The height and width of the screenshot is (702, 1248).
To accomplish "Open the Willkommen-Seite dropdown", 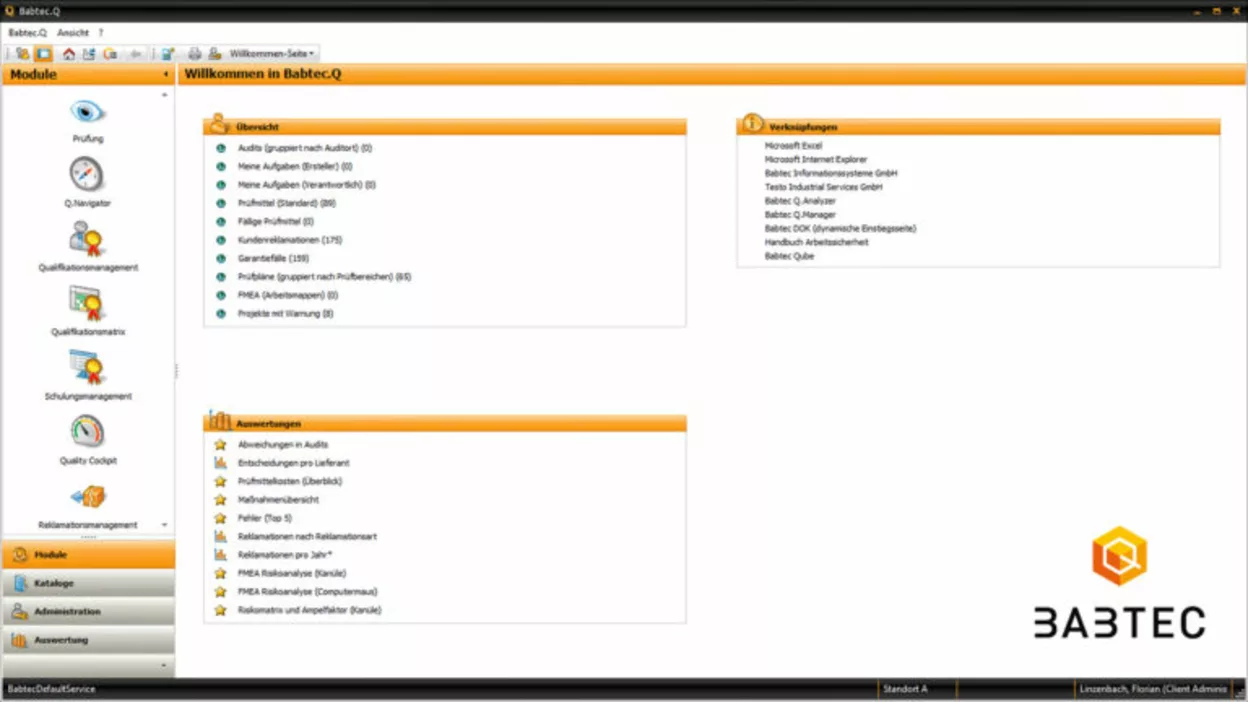I will 272,54.
